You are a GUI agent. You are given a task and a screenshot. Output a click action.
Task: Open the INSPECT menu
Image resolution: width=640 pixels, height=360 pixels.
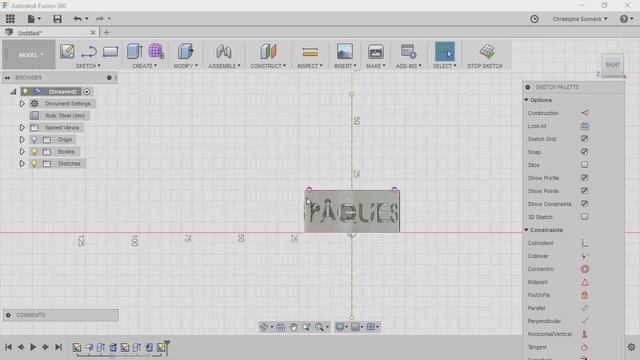point(310,66)
